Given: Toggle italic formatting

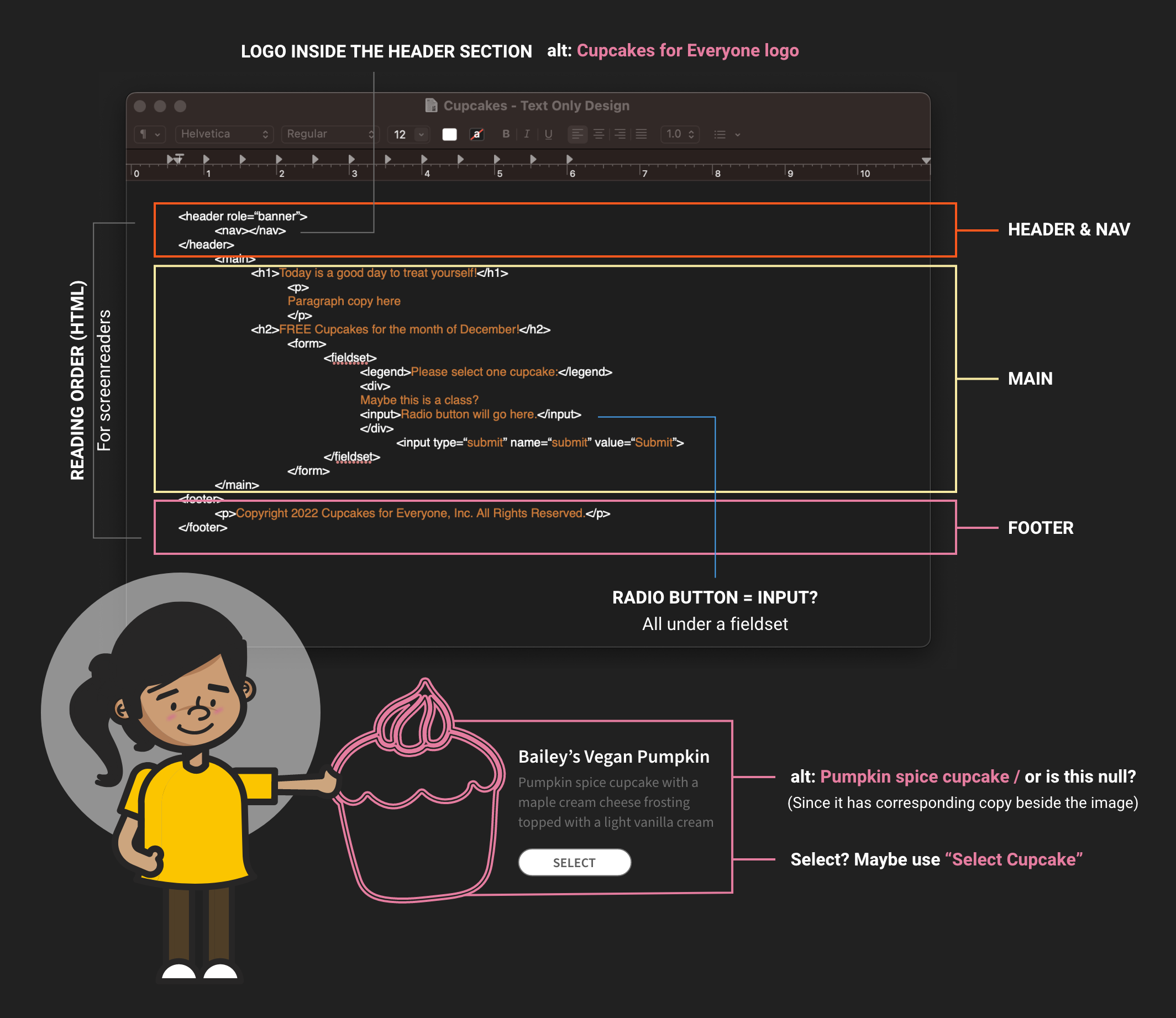Looking at the screenshot, I should 527,134.
